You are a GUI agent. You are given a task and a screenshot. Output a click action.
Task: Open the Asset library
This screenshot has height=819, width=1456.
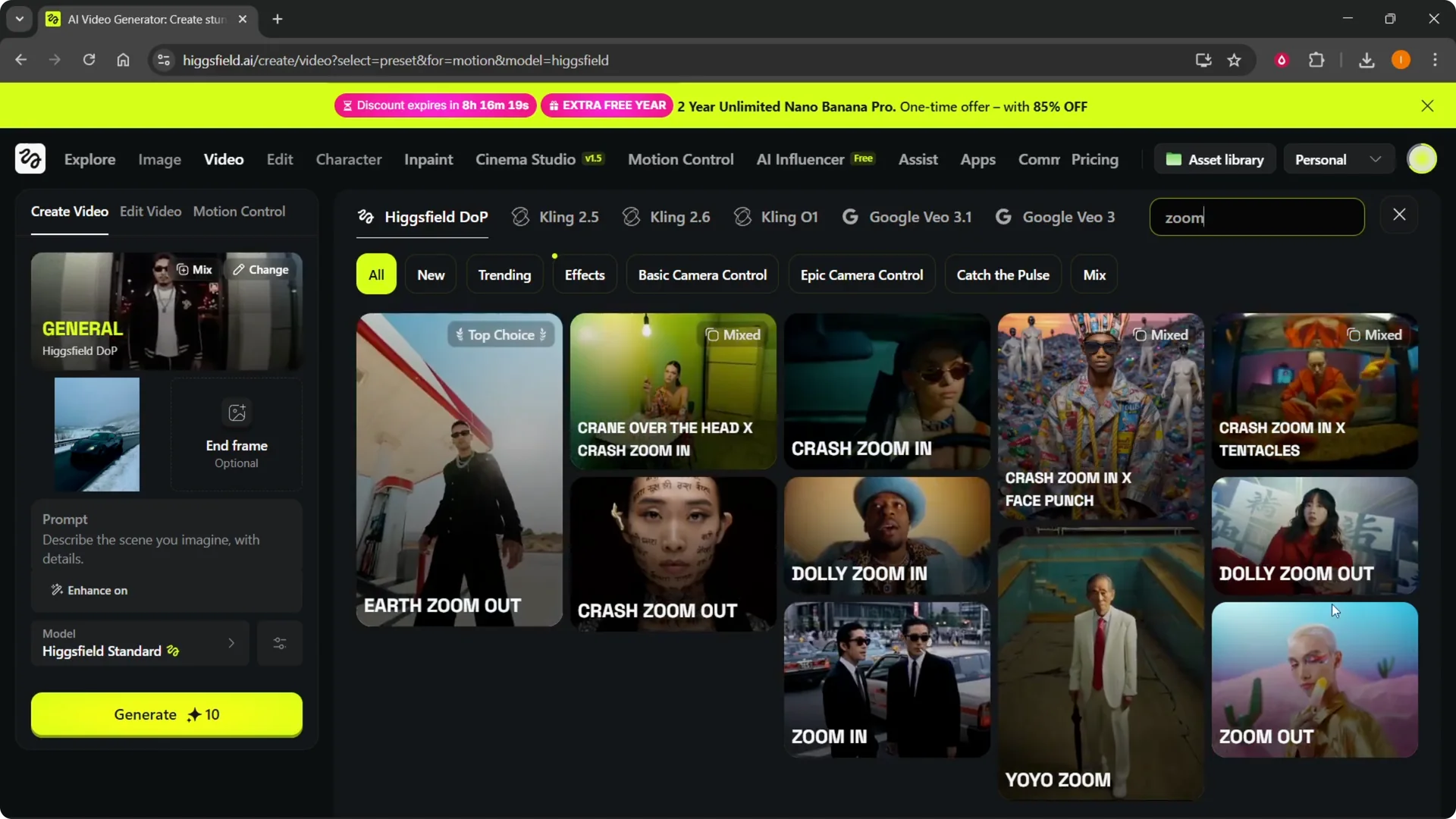pos(1215,160)
